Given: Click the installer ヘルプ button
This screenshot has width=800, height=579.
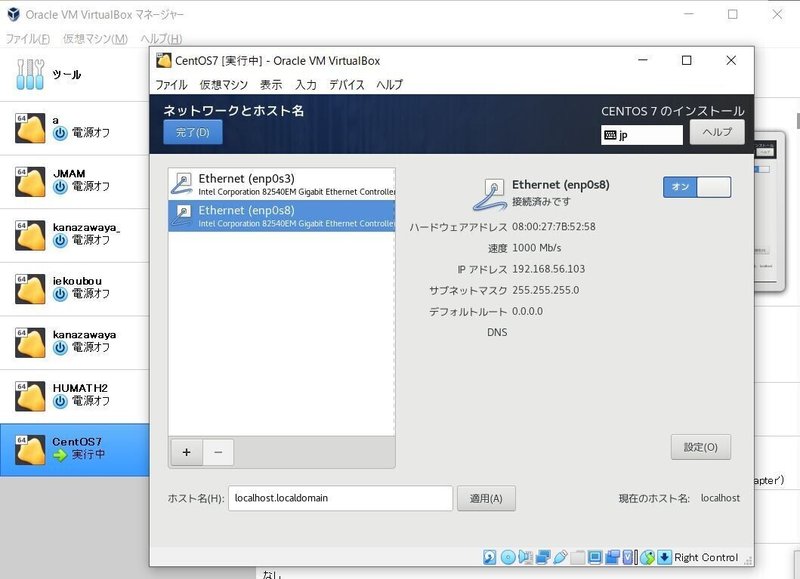Looking at the screenshot, I should click(717, 132).
